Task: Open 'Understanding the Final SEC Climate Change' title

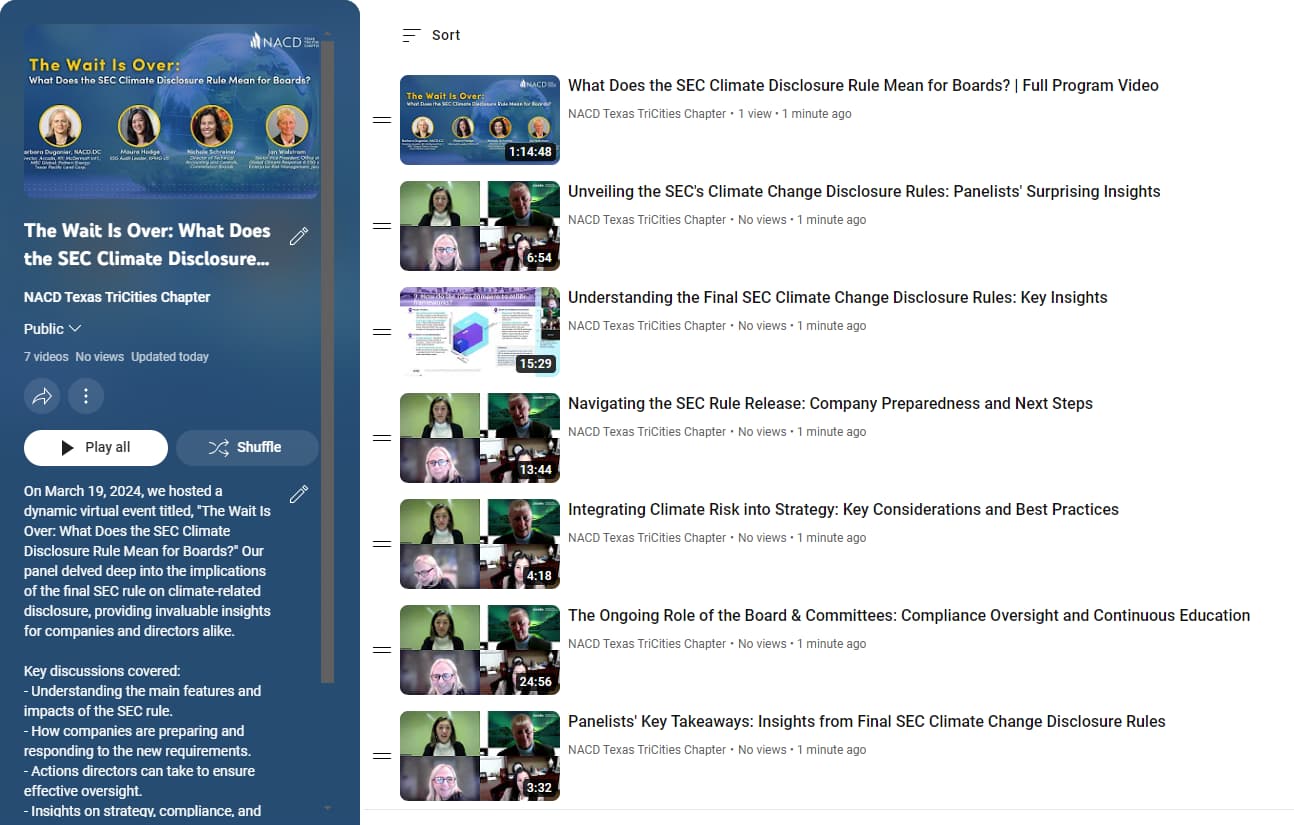Action: point(838,298)
